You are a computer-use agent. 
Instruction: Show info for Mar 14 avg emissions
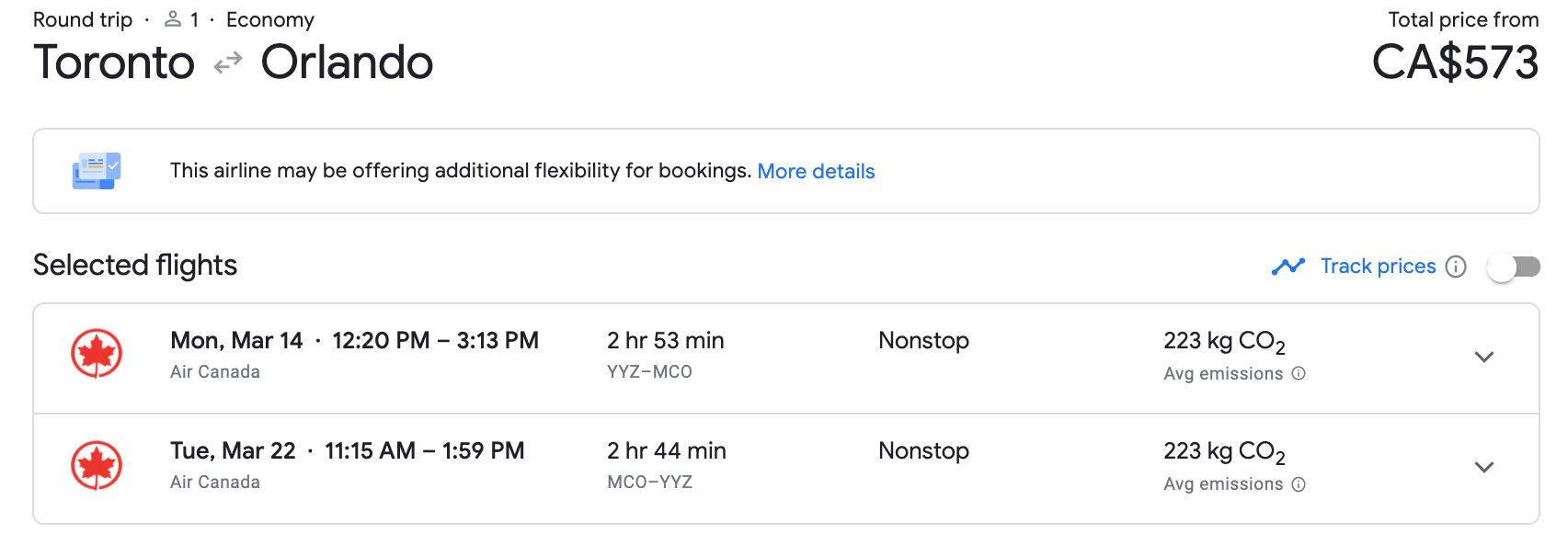(1299, 373)
